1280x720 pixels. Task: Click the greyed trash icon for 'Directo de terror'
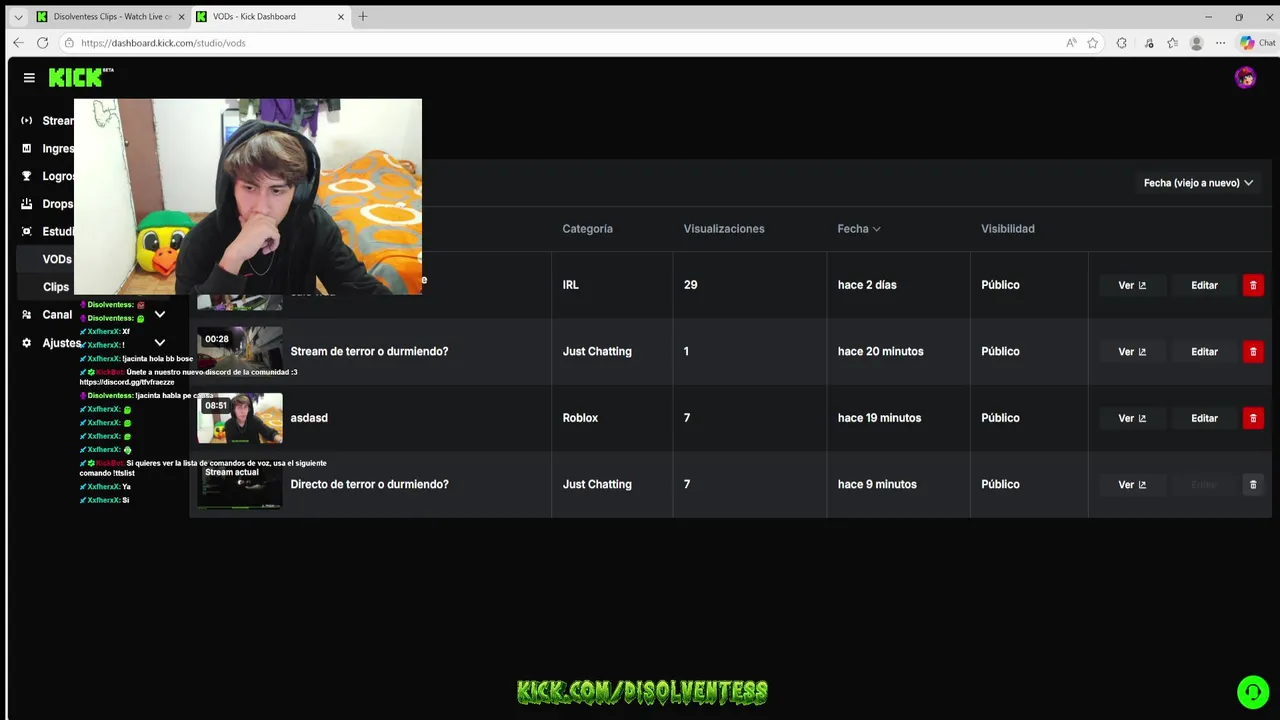point(1253,484)
